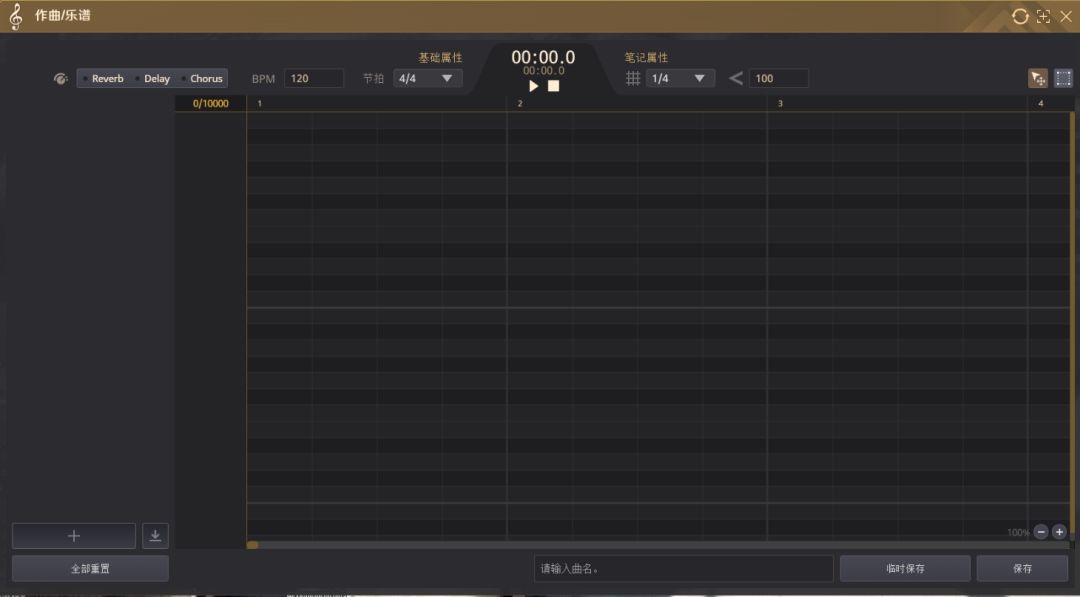Screen dimensions: 1080x597
Task: Click the 100% zoom level text
Action: 1018,532
